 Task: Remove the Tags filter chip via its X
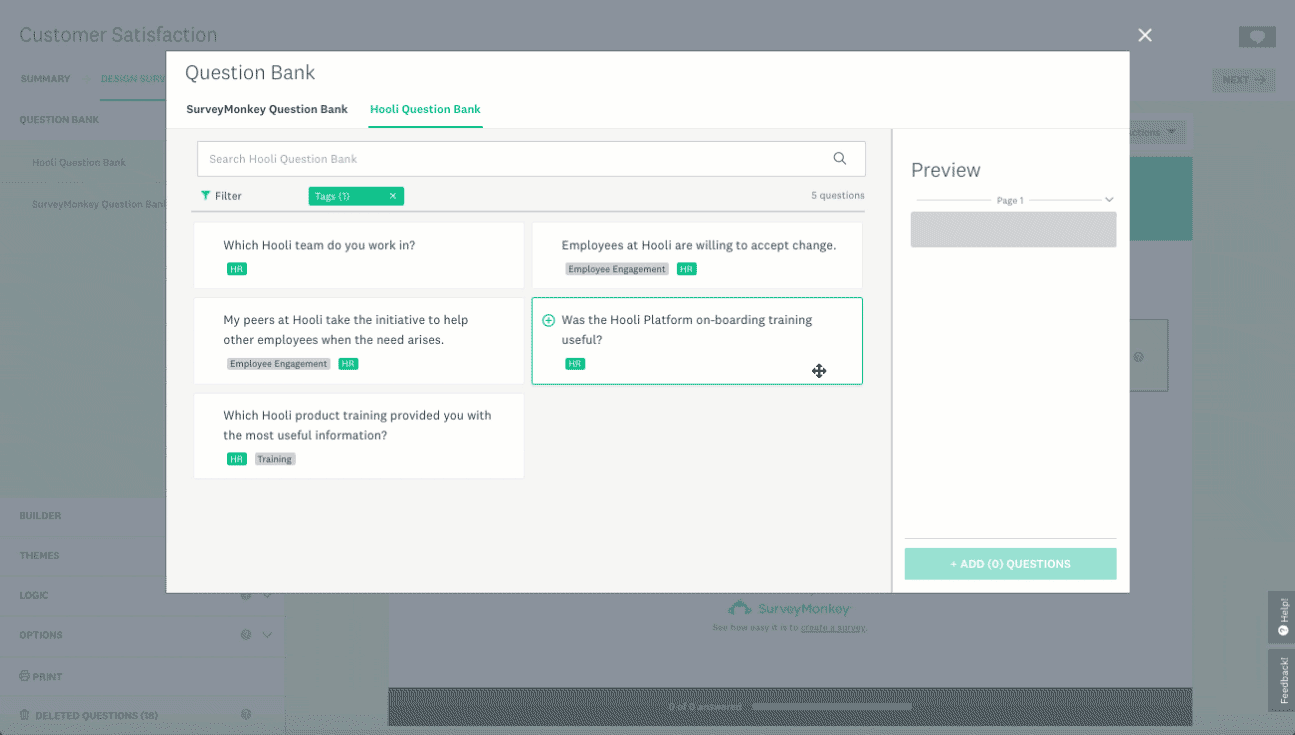click(x=392, y=196)
